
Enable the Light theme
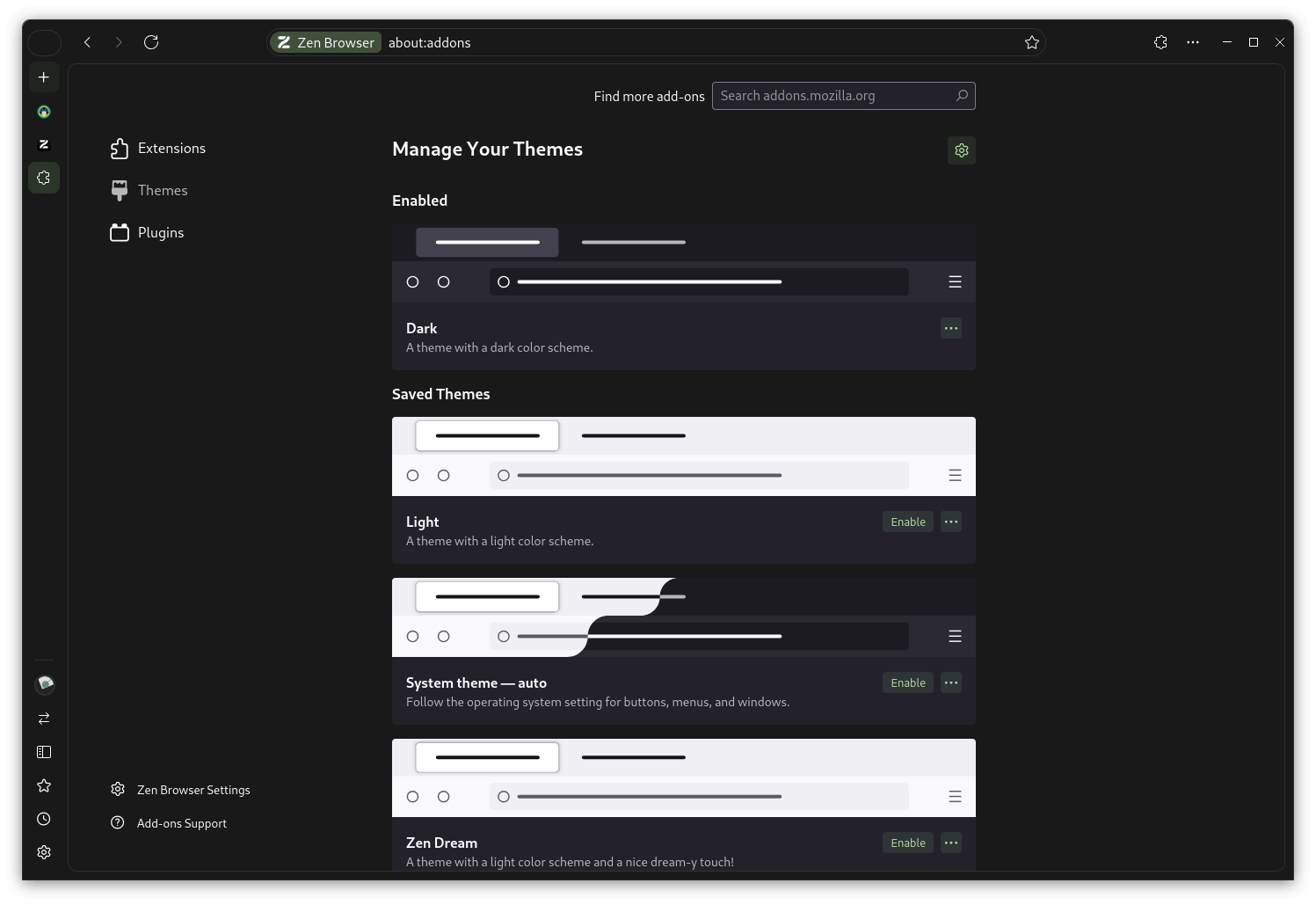(907, 522)
